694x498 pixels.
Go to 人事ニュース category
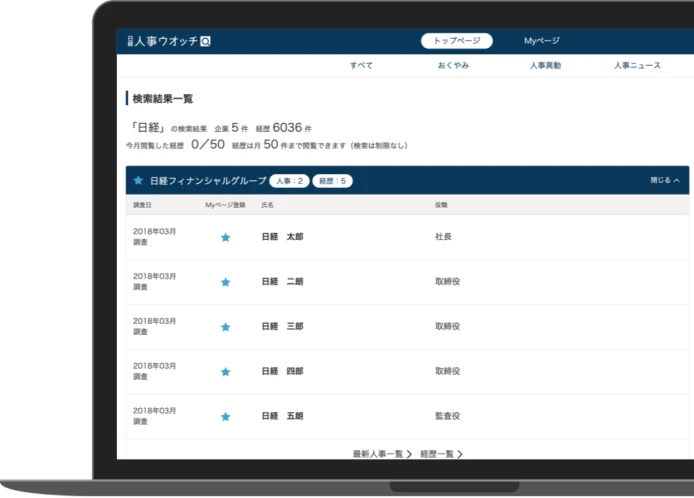click(x=637, y=65)
